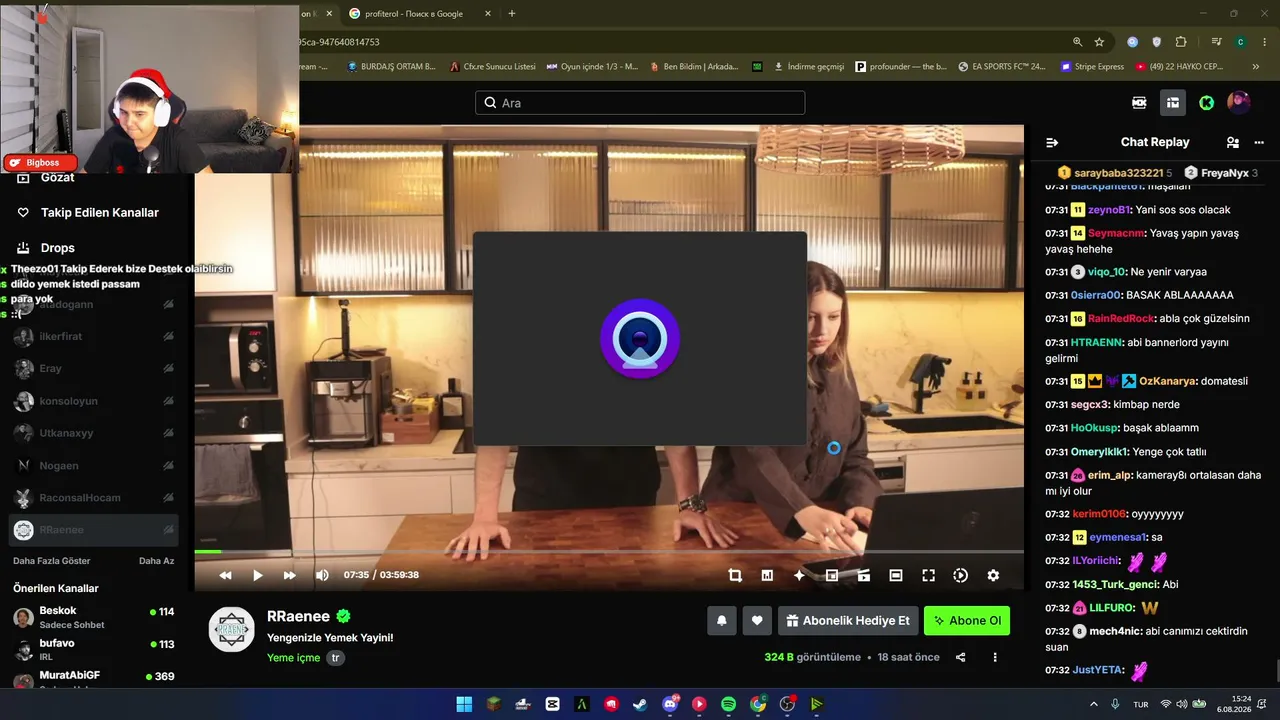Bookmark this page with the star icon
Viewport: 1280px width, 720px height.
[1100, 42]
